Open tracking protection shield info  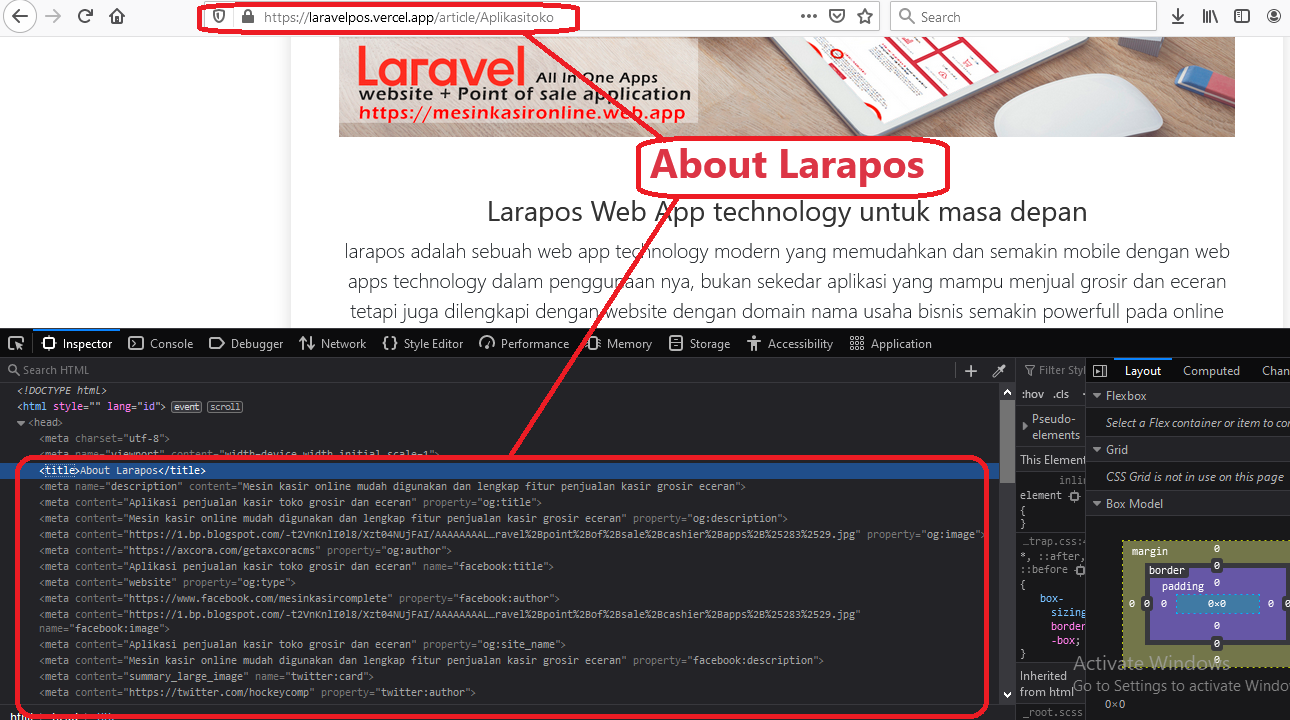pos(219,17)
